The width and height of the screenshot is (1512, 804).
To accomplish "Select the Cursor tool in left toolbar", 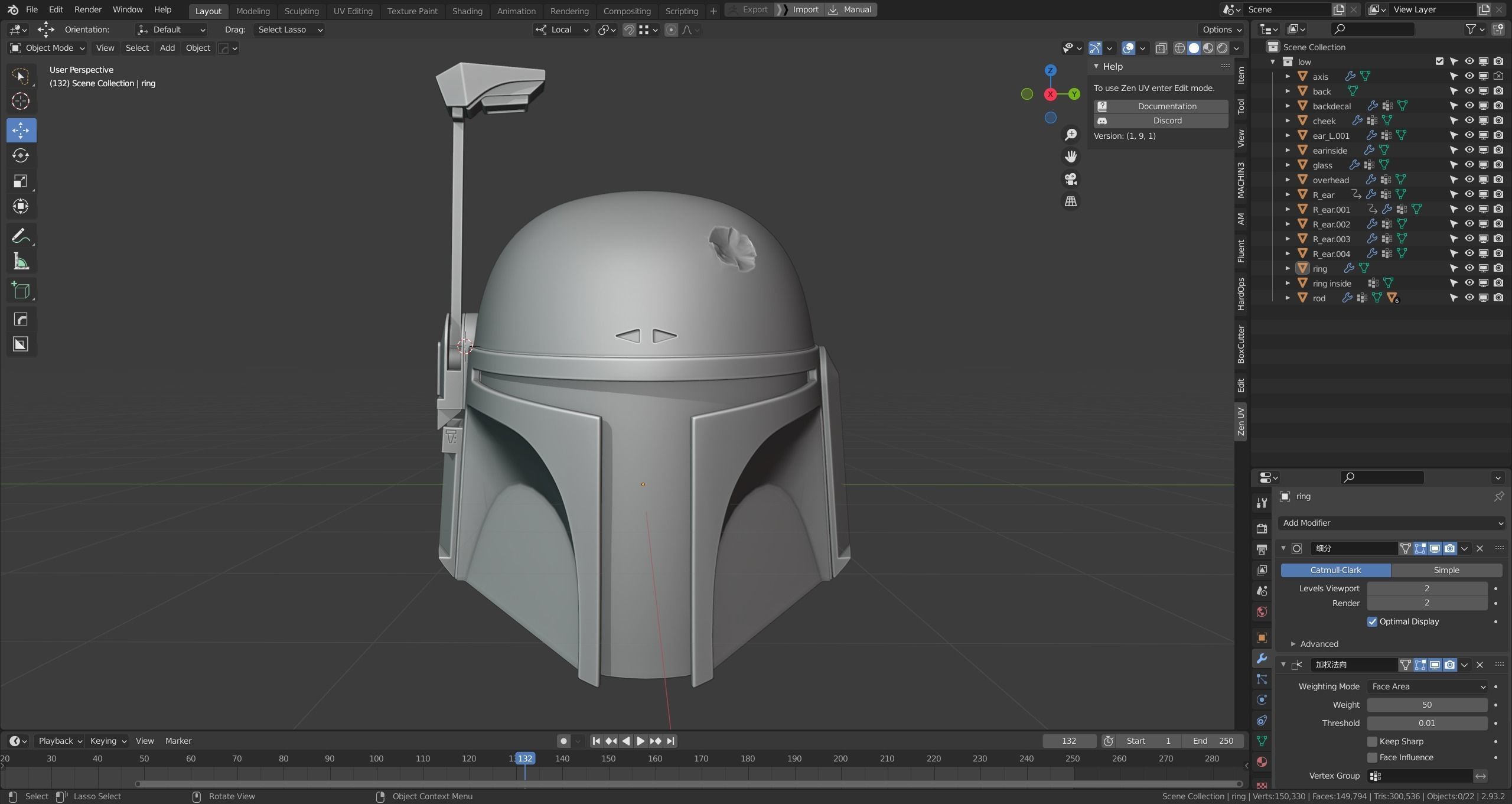I will point(21,101).
